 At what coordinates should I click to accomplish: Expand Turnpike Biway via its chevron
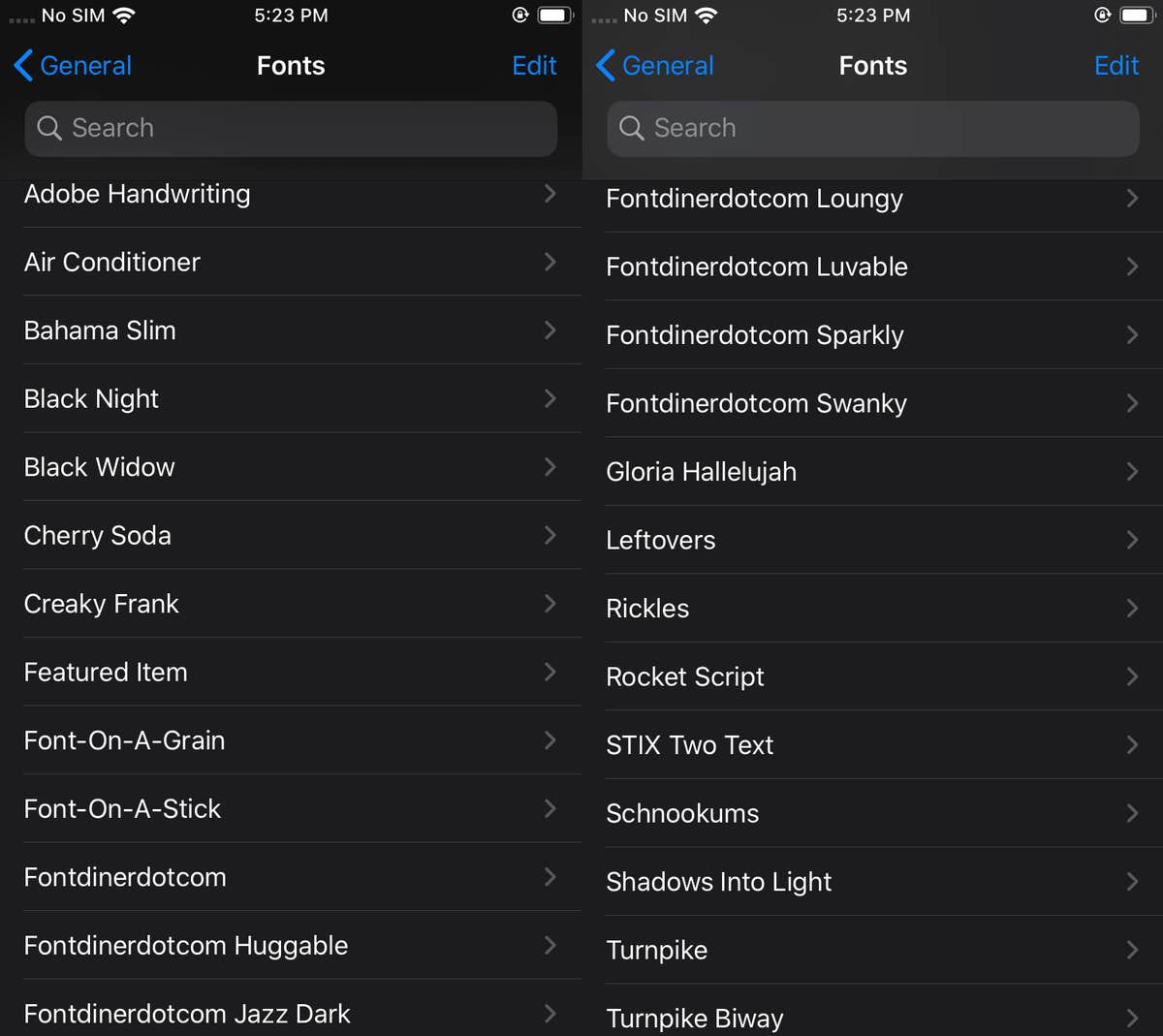(1132, 1018)
